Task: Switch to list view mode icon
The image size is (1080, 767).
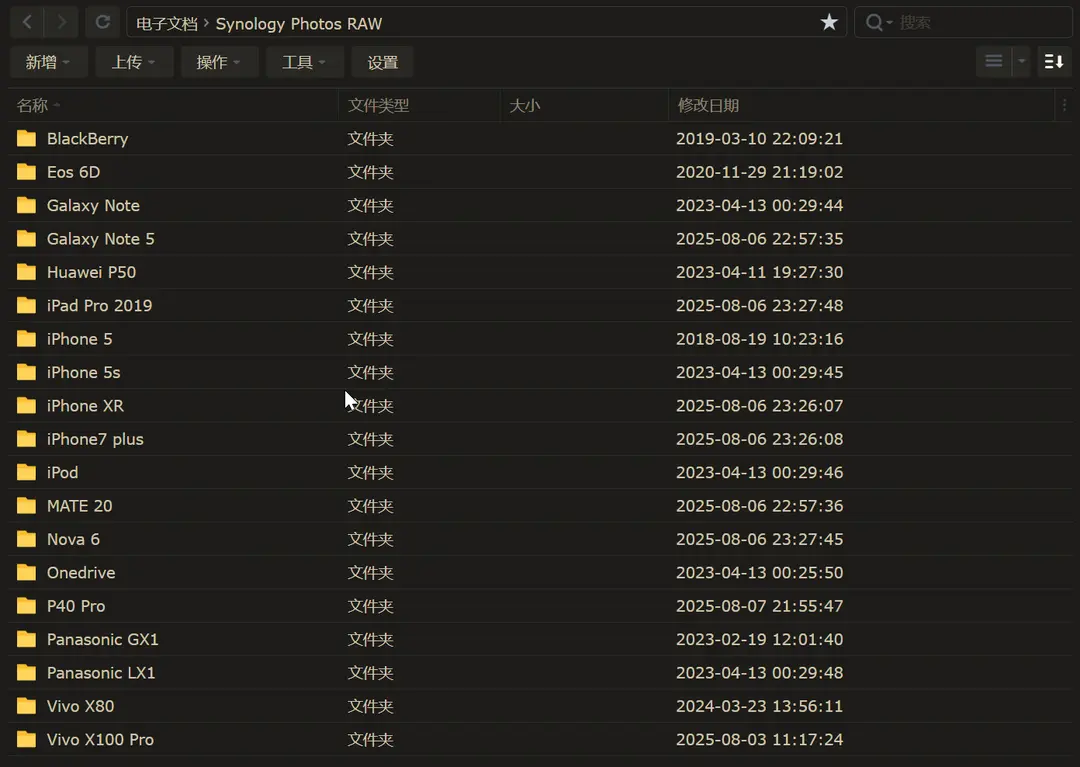Action: (993, 62)
